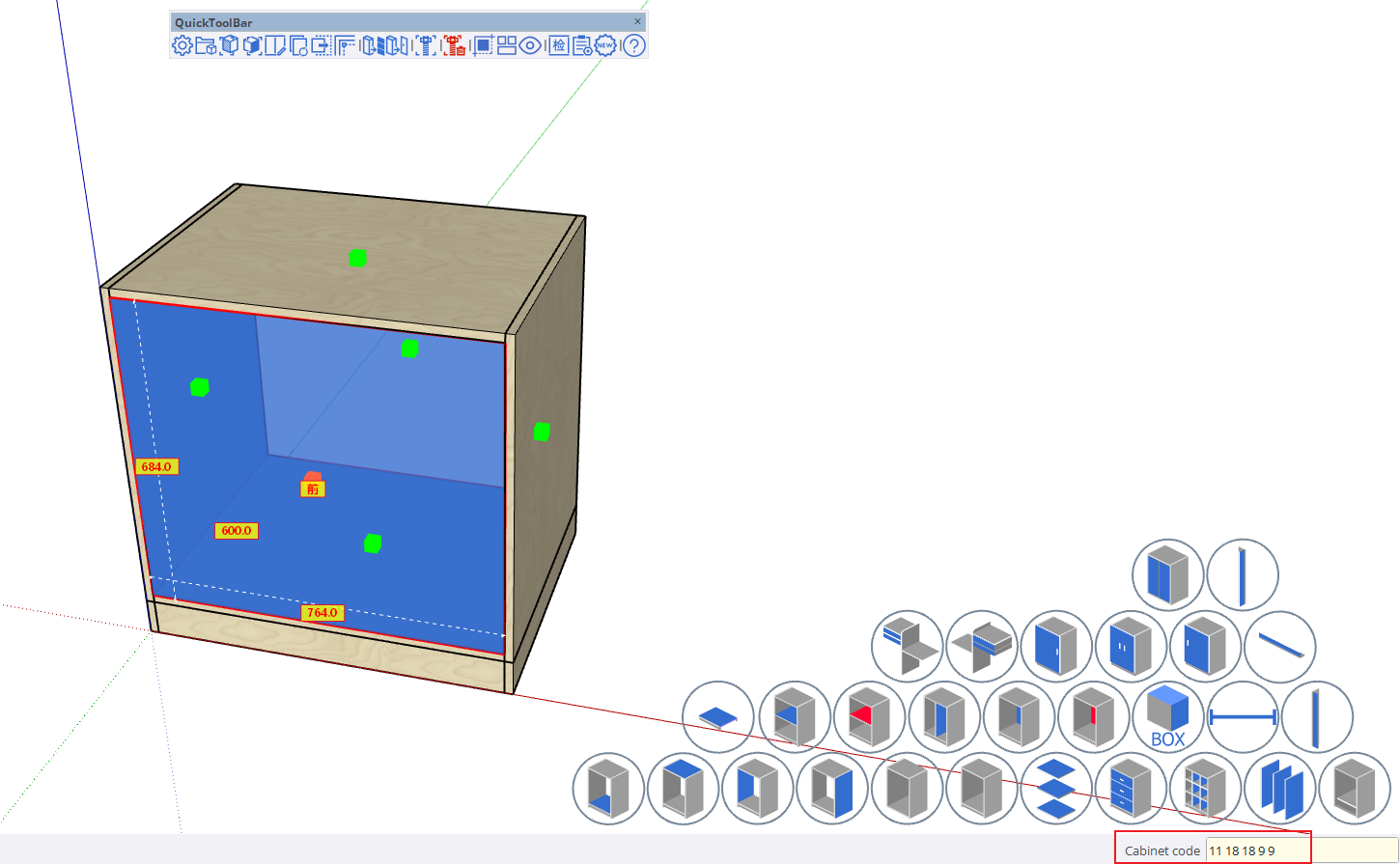Click the red delete hardware icon
The image size is (1400, 864).
click(454, 45)
